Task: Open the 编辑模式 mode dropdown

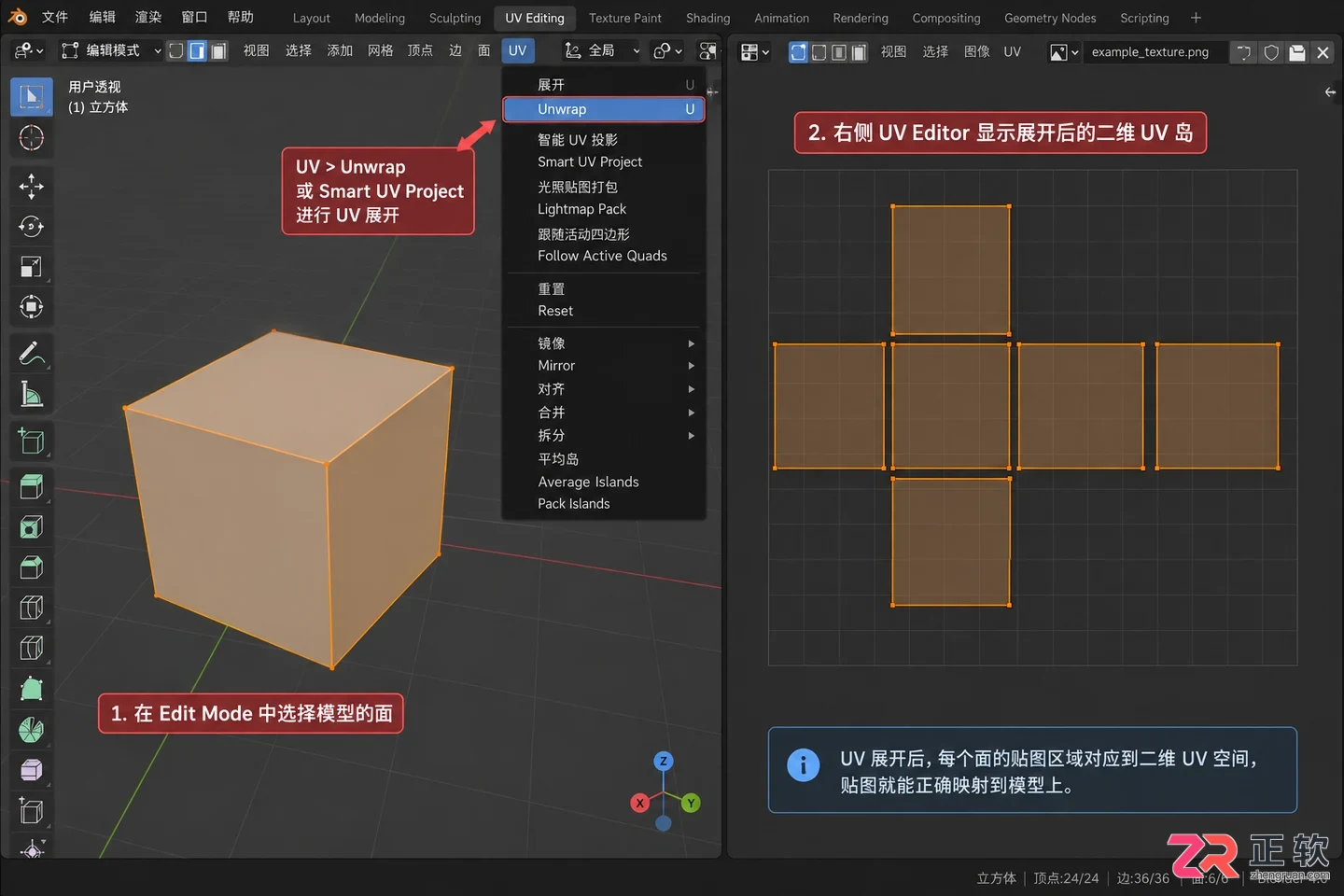Action: 110,50
